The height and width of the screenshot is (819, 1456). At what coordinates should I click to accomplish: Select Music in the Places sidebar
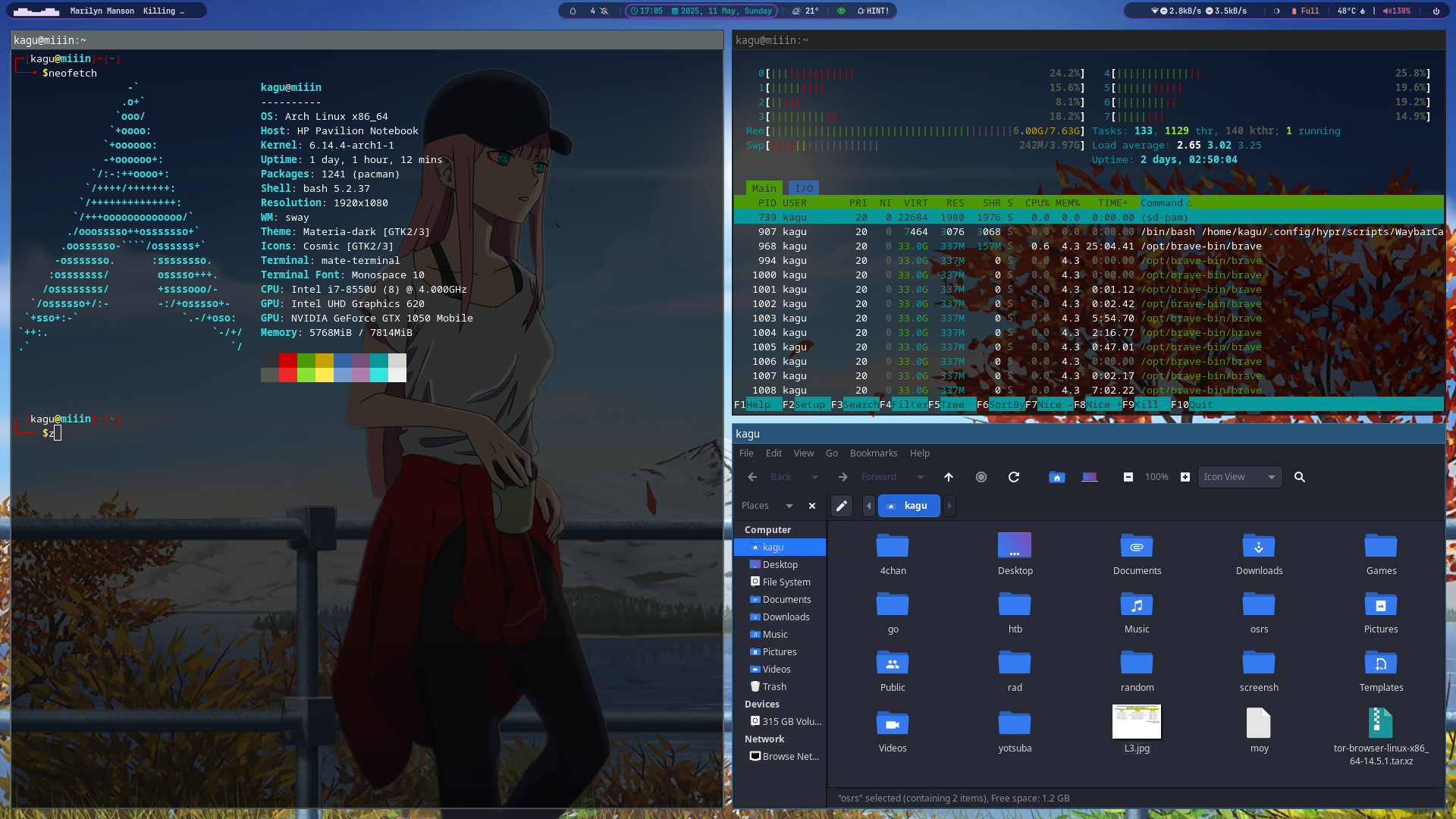coord(780,635)
